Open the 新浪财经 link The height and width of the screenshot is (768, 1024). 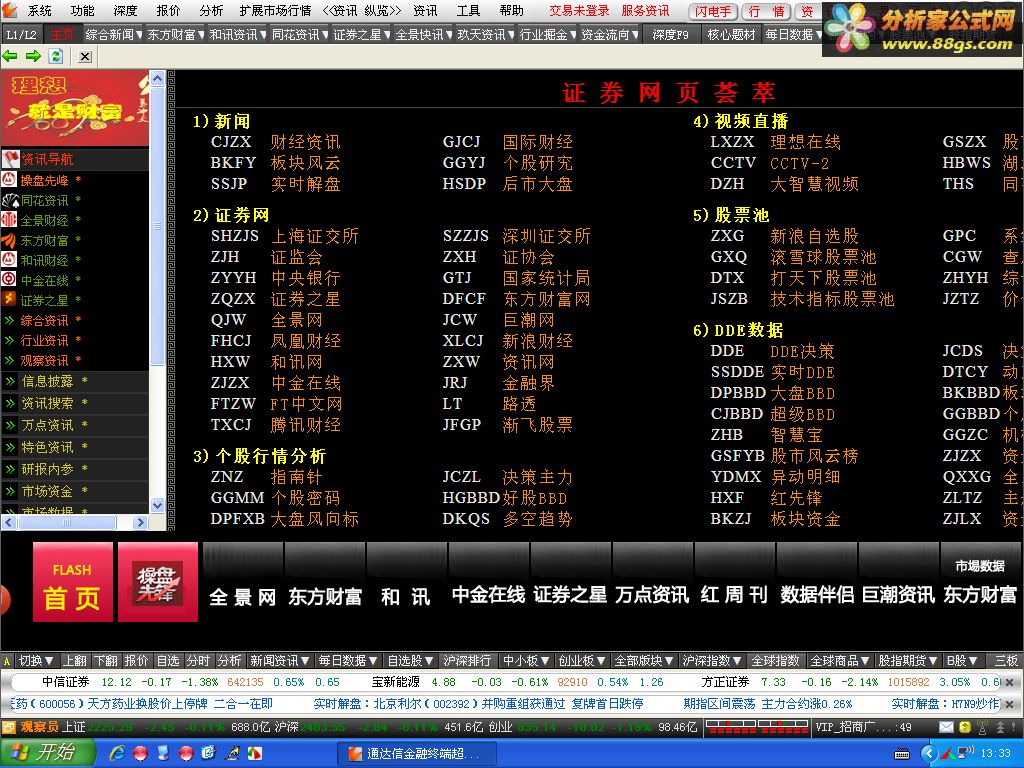point(537,340)
